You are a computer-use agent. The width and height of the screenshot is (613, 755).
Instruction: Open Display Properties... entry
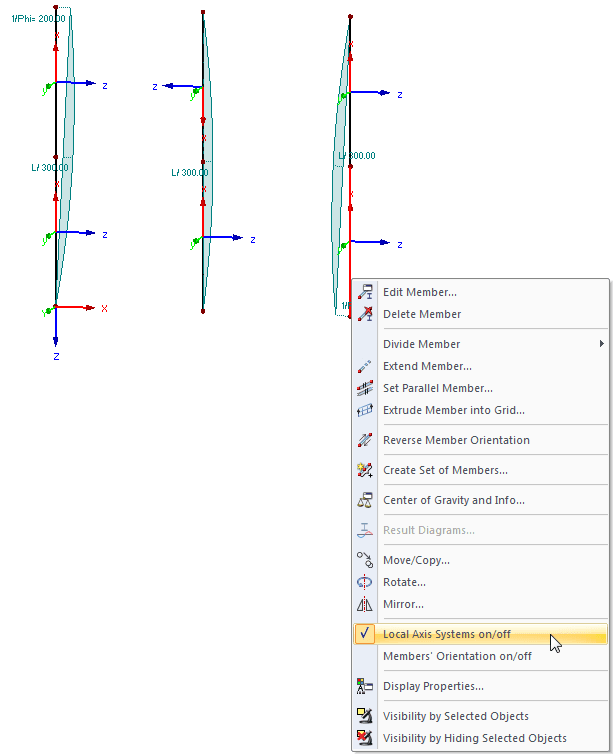(433, 686)
